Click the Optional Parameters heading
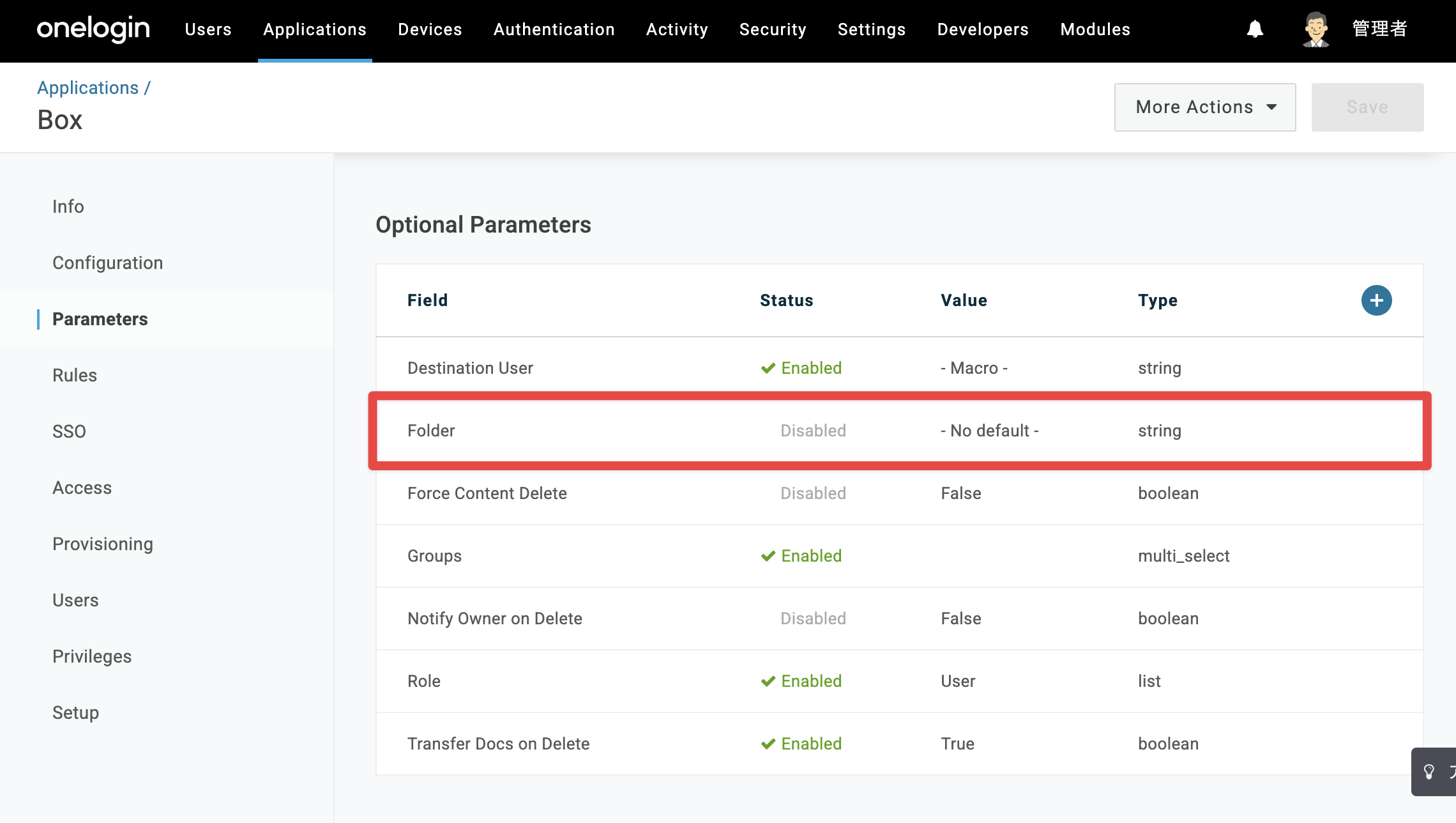The image size is (1456, 823). point(483,225)
